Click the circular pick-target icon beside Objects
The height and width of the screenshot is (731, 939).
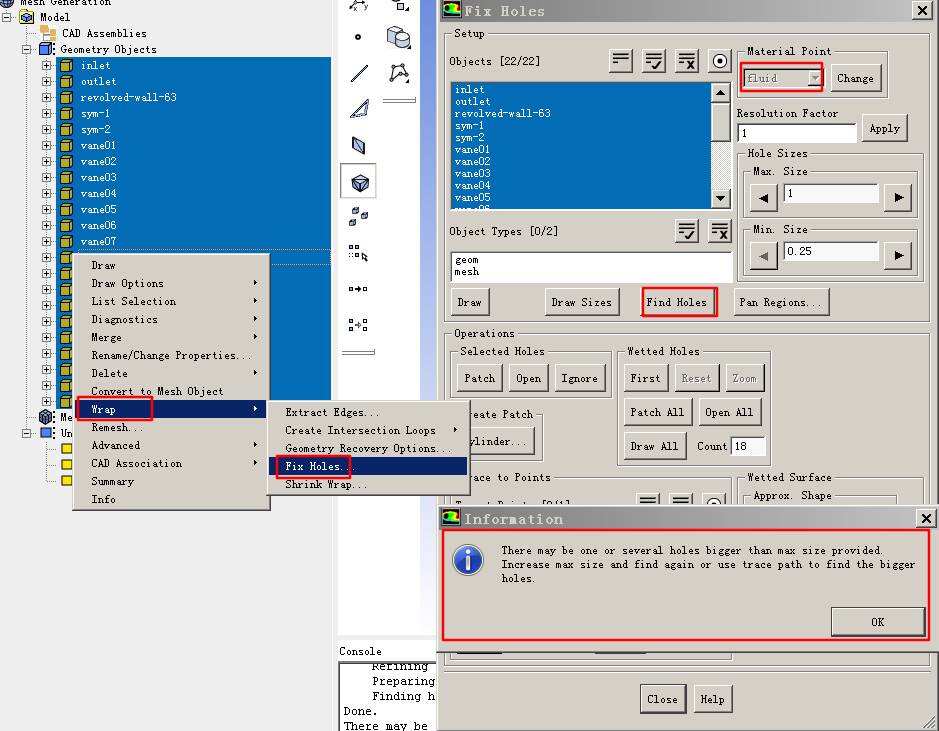(x=720, y=60)
